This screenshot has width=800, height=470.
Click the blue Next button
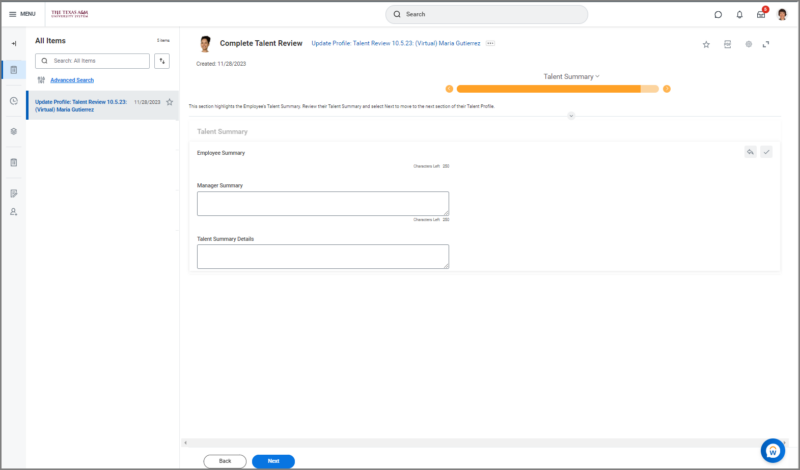[273, 461]
